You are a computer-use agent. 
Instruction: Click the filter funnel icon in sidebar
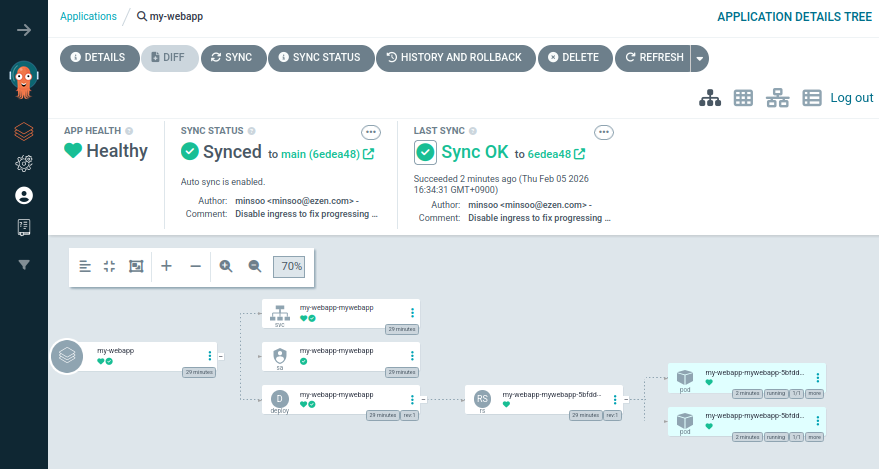click(24, 264)
